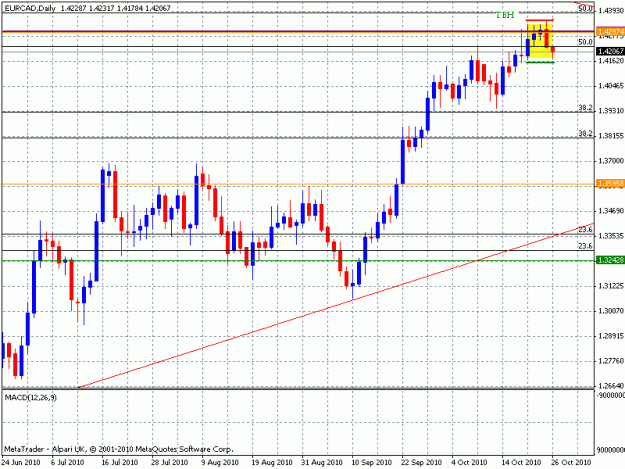Click the MetaTrader - Alpari UK copyright text
The height and width of the screenshot is (469, 625).
[118, 449]
